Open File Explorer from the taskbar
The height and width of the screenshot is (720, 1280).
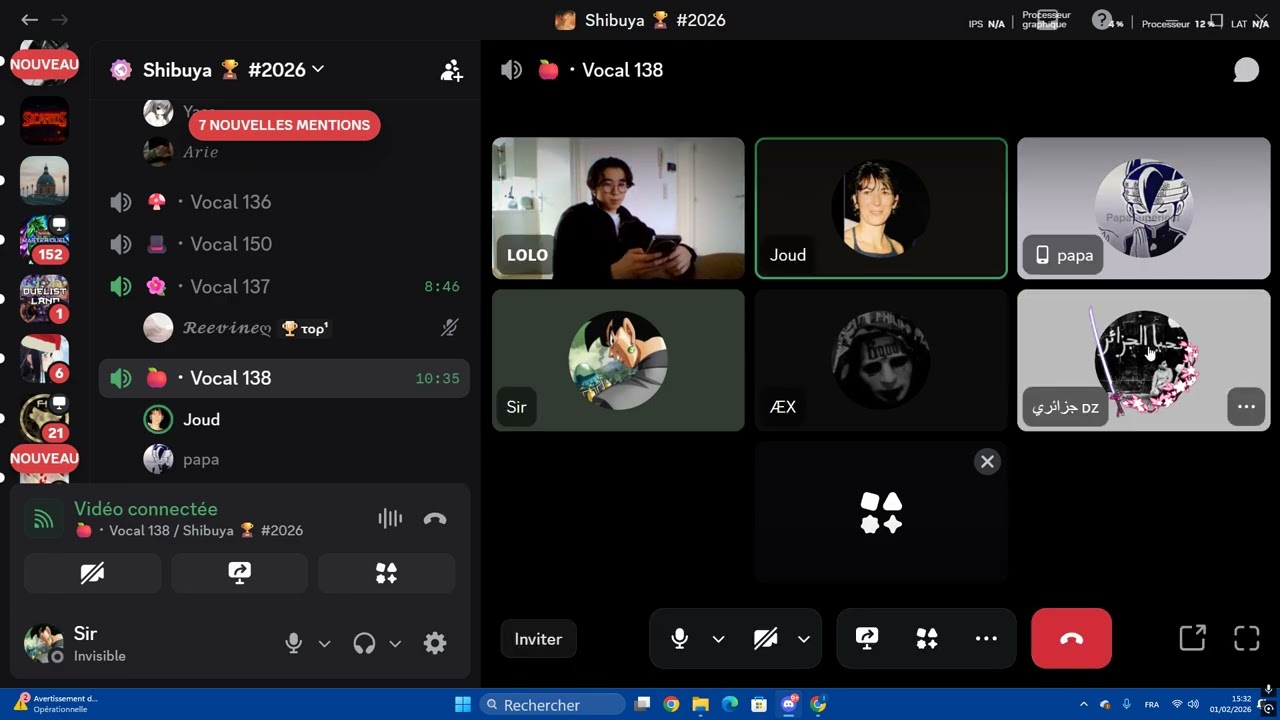[700, 704]
